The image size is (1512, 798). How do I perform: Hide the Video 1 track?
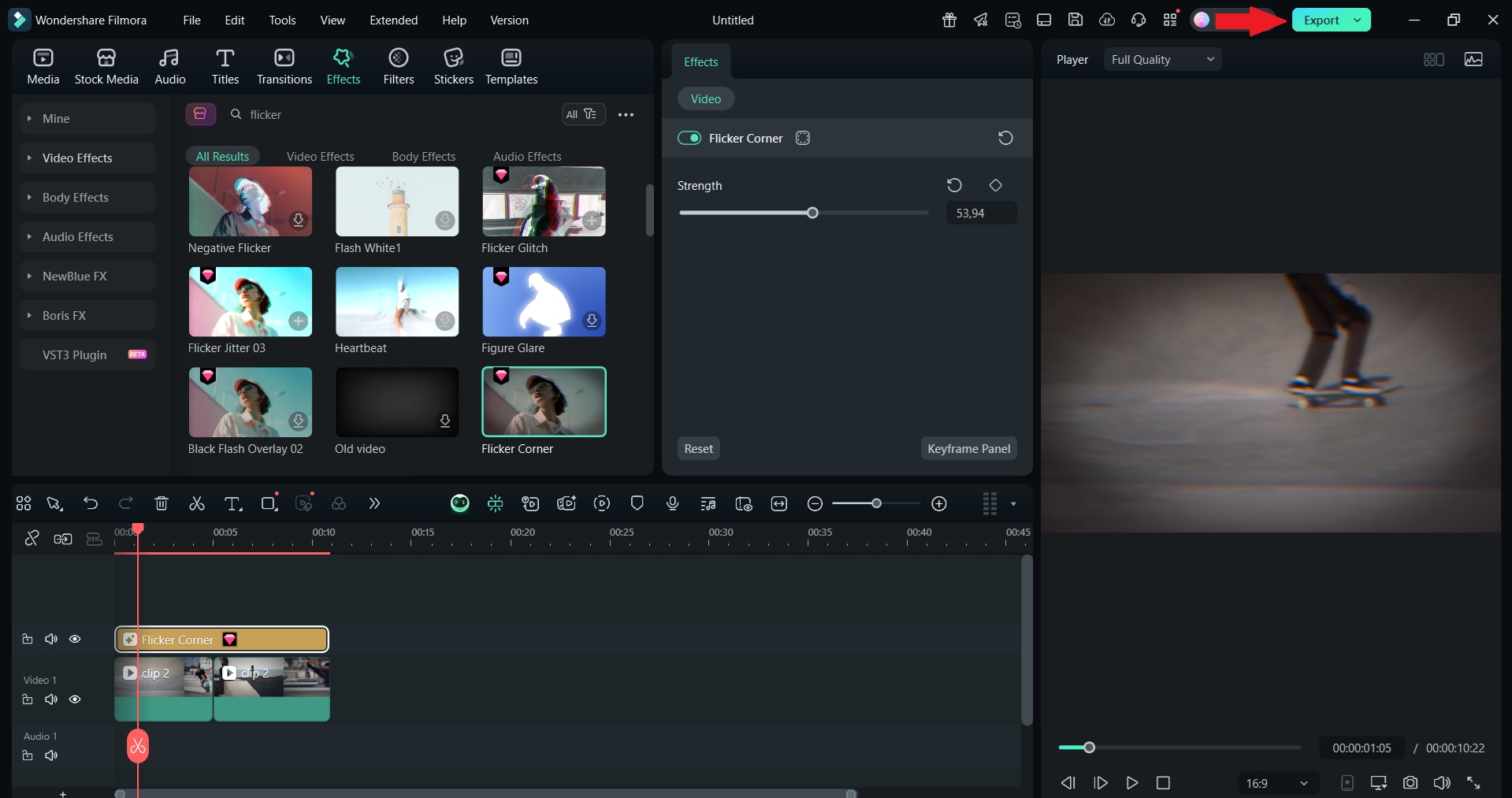tap(75, 700)
